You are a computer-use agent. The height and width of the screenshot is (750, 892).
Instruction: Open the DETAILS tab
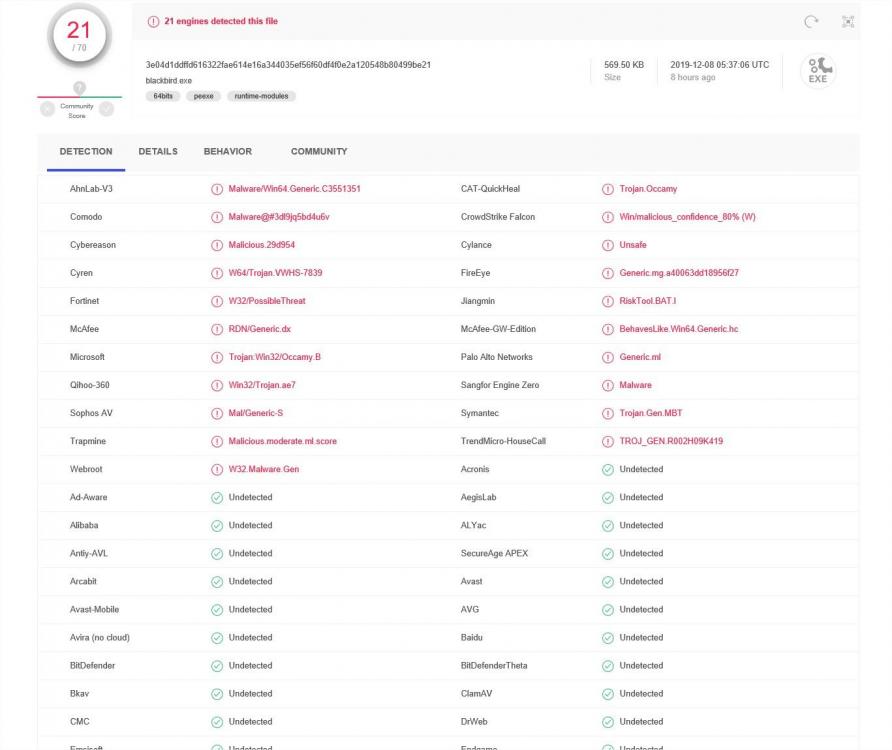(x=158, y=151)
